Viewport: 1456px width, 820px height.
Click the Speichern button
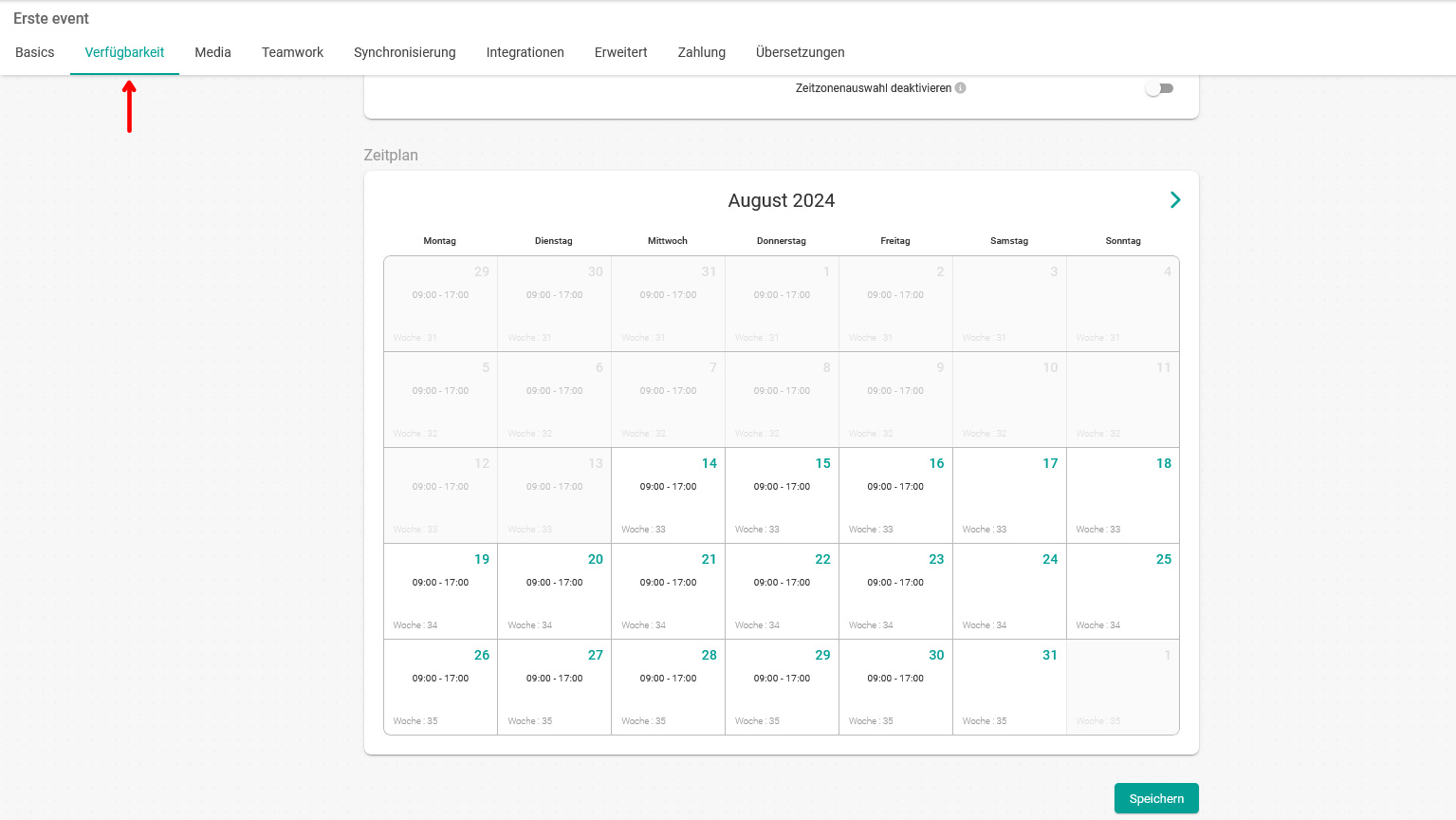(x=1156, y=798)
